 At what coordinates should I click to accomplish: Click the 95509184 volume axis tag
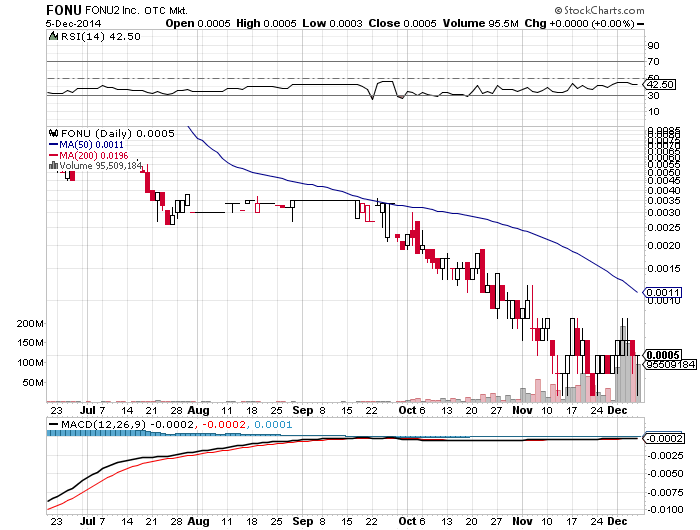pyautogui.click(x=671, y=365)
